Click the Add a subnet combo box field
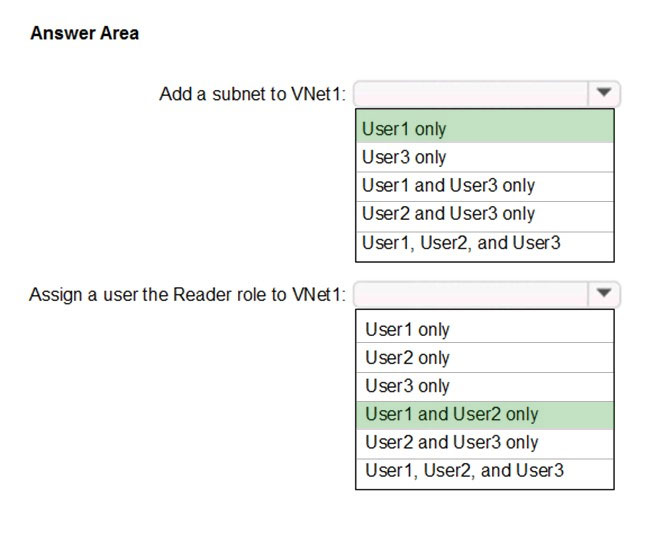 [x=486, y=94]
